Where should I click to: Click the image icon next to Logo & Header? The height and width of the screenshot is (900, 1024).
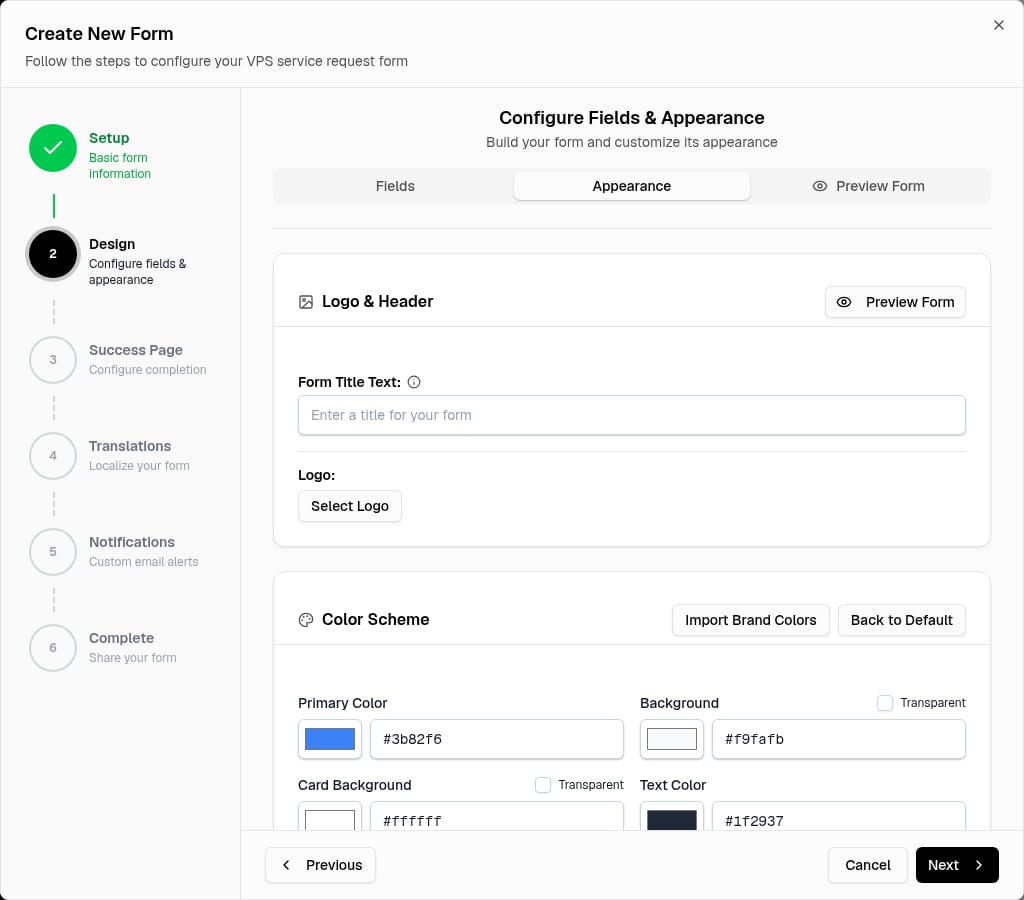[306, 302]
